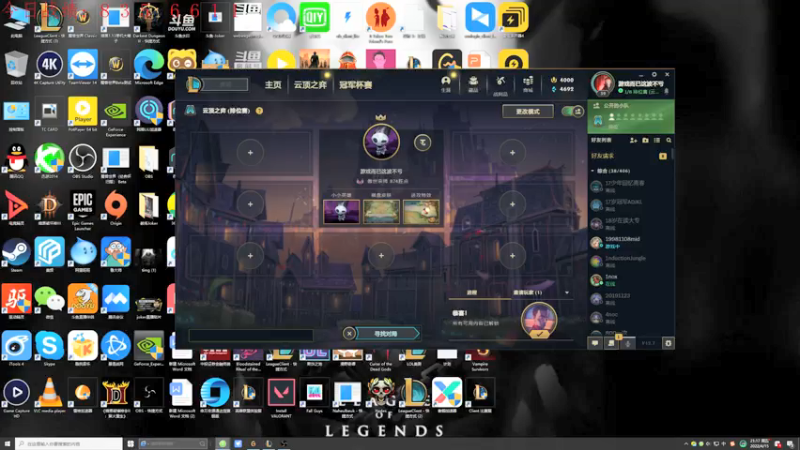This screenshot has height=450, width=800.
Task: Select the Little Legend thumbnail in loadout
Action: click(x=341, y=211)
